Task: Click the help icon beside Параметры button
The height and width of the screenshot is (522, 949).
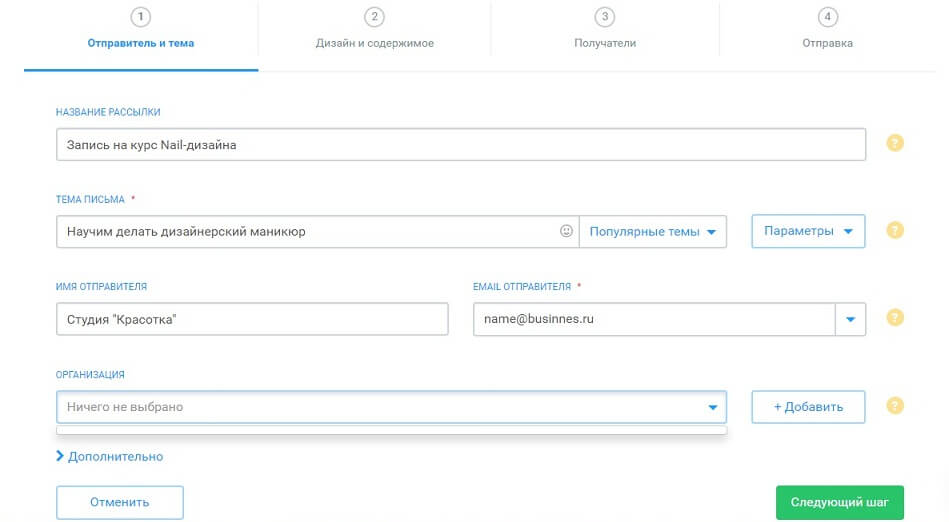Action: pyautogui.click(x=895, y=231)
